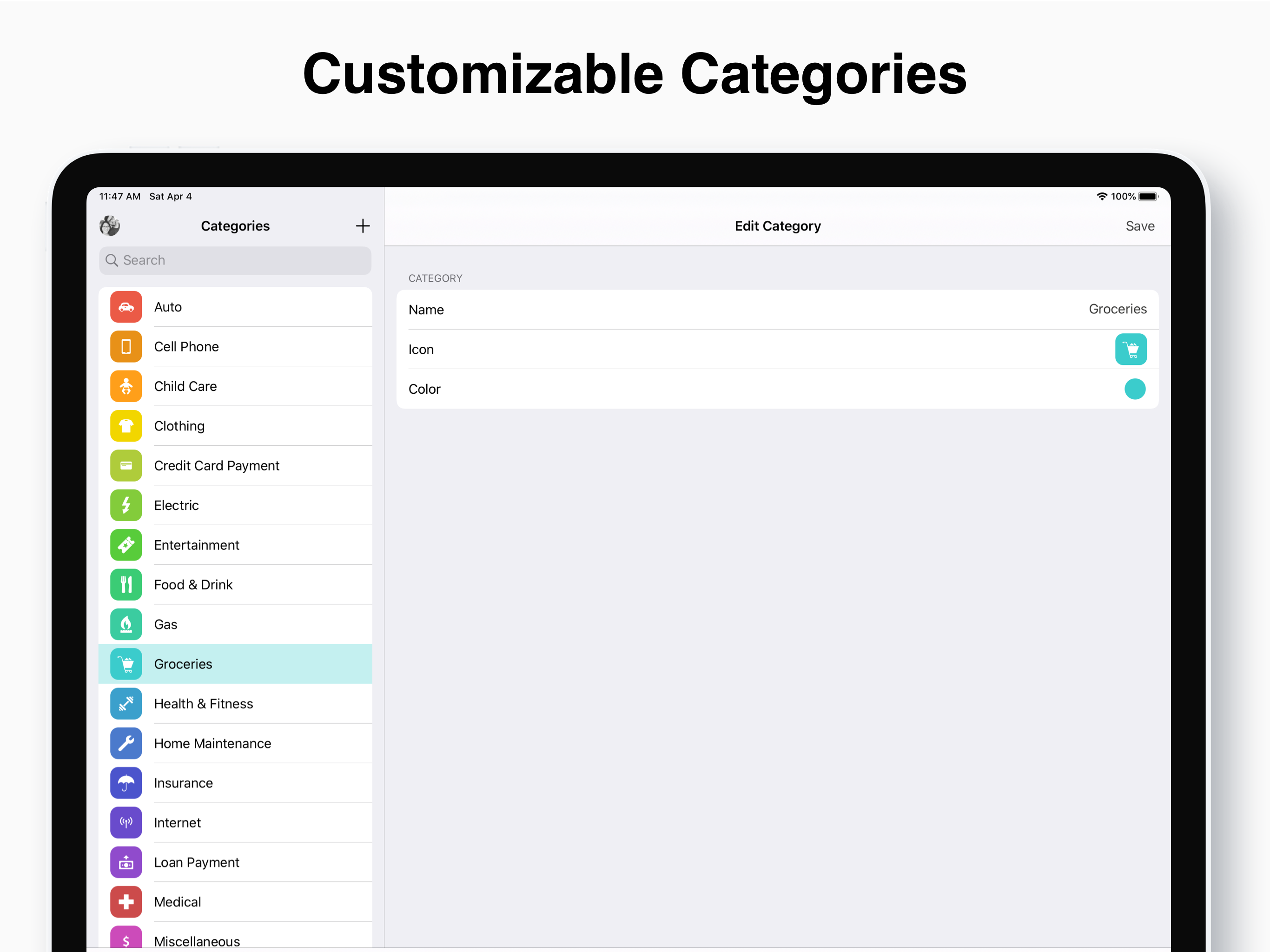Viewport: 1270px width, 952px height.
Task: Tap the Medical cross icon
Action: pyautogui.click(x=126, y=902)
